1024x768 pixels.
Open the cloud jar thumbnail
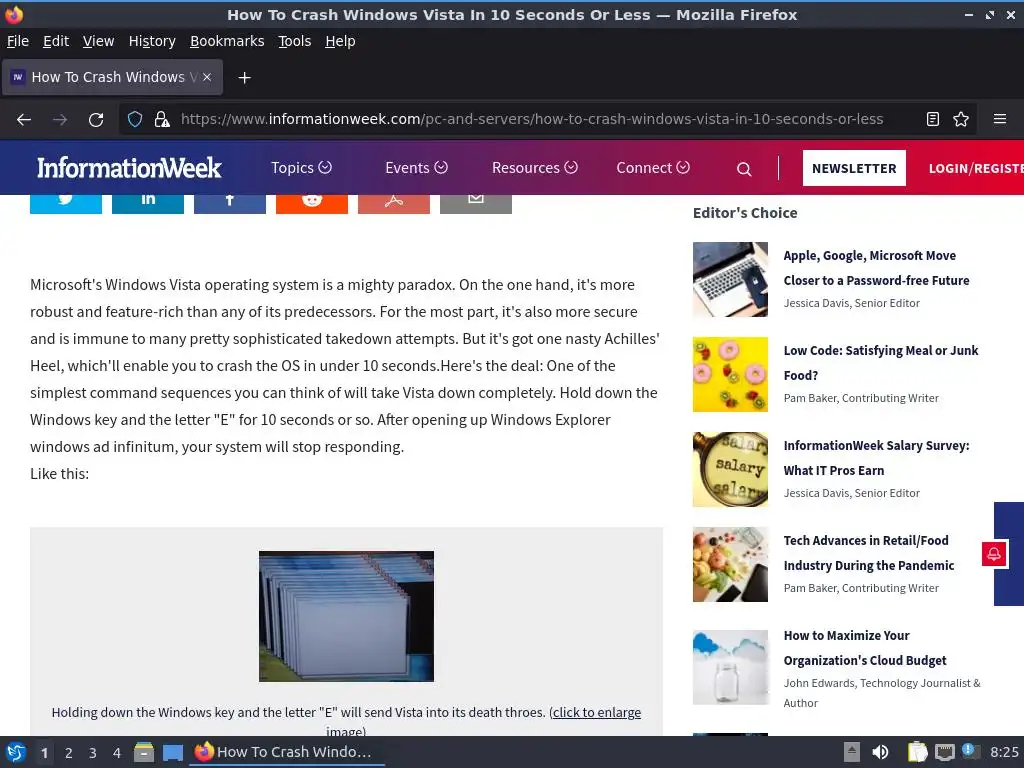tap(730, 667)
